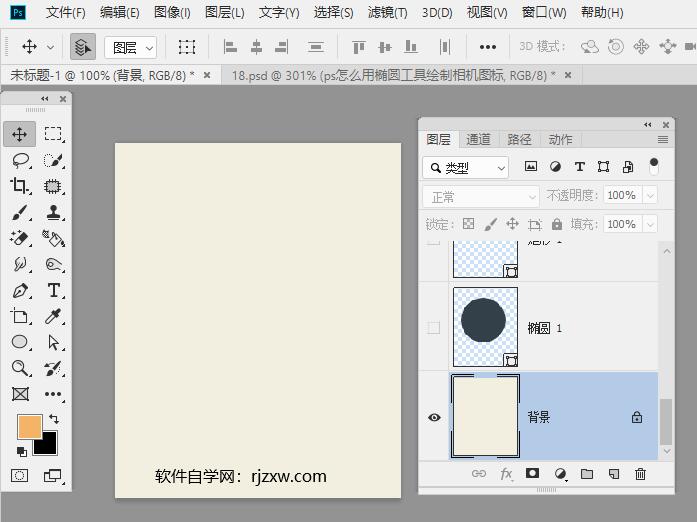The width and height of the screenshot is (697, 522).
Task: Delete layer using the trash icon
Action: (641, 474)
